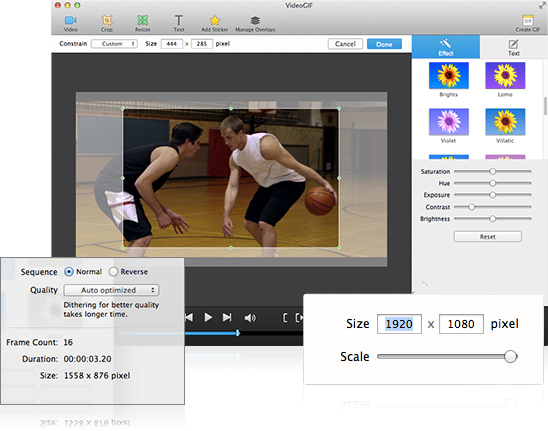
Task: Open the Constrain Custom dropdown
Action: 114,44
